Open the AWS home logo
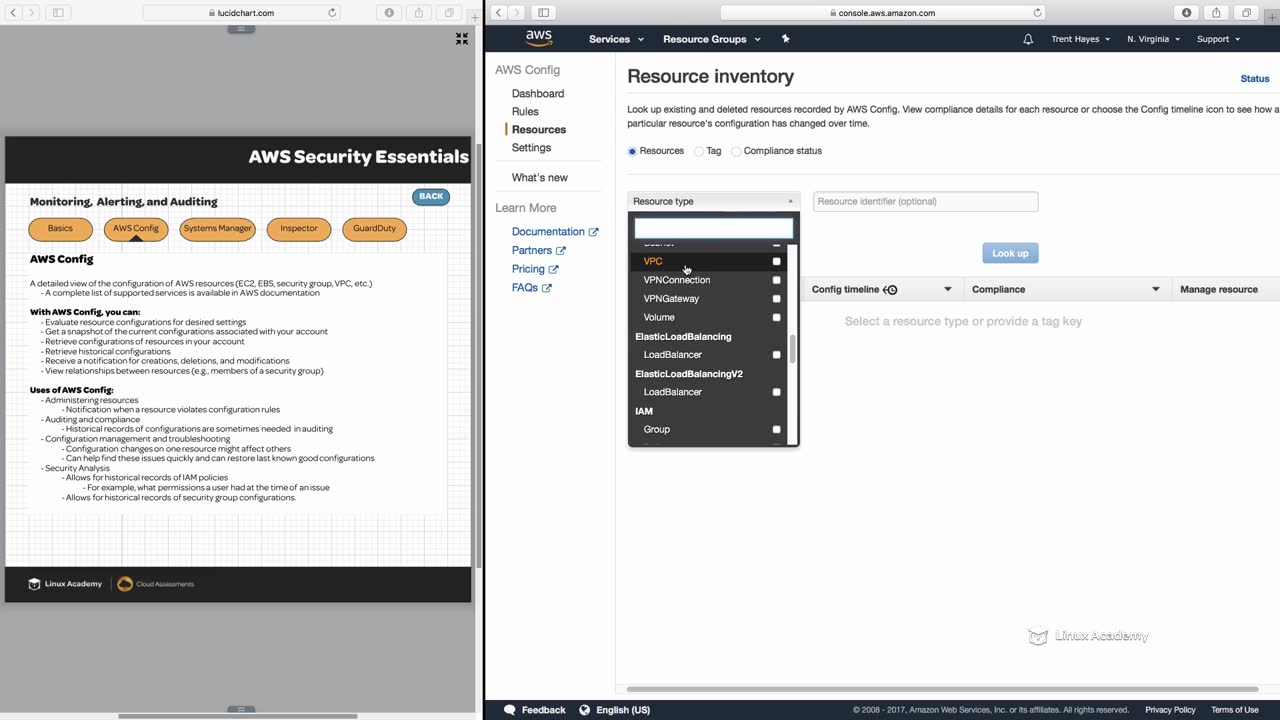The image size is (1280, 720). click(539, 38)
